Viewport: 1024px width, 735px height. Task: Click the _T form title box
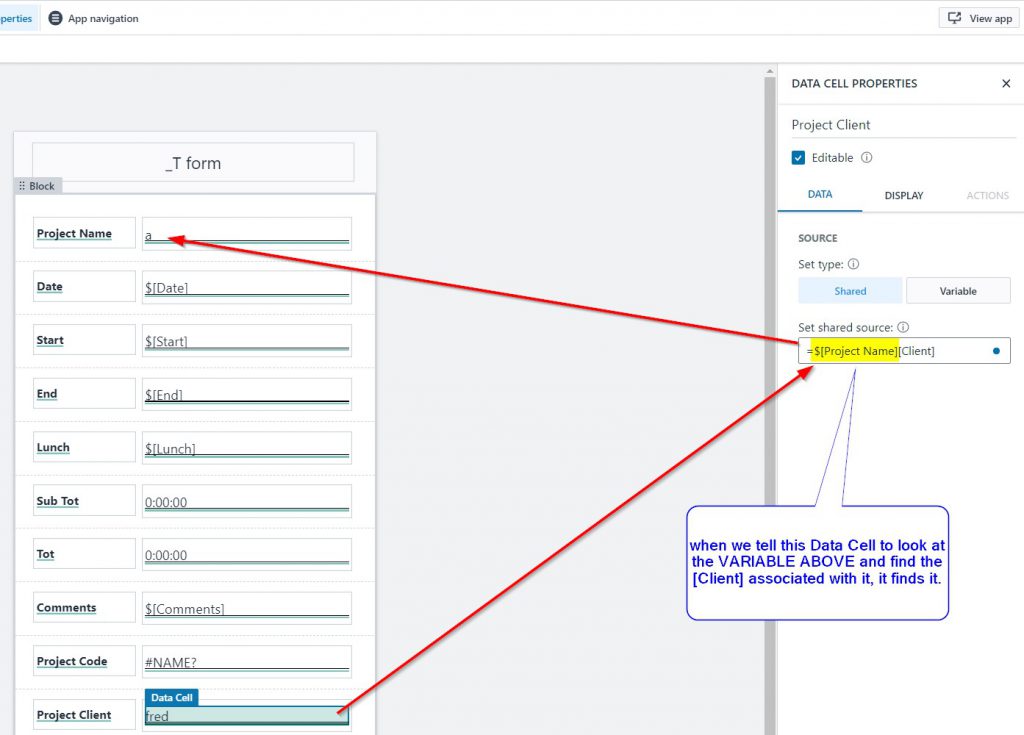tap(193, 163)
